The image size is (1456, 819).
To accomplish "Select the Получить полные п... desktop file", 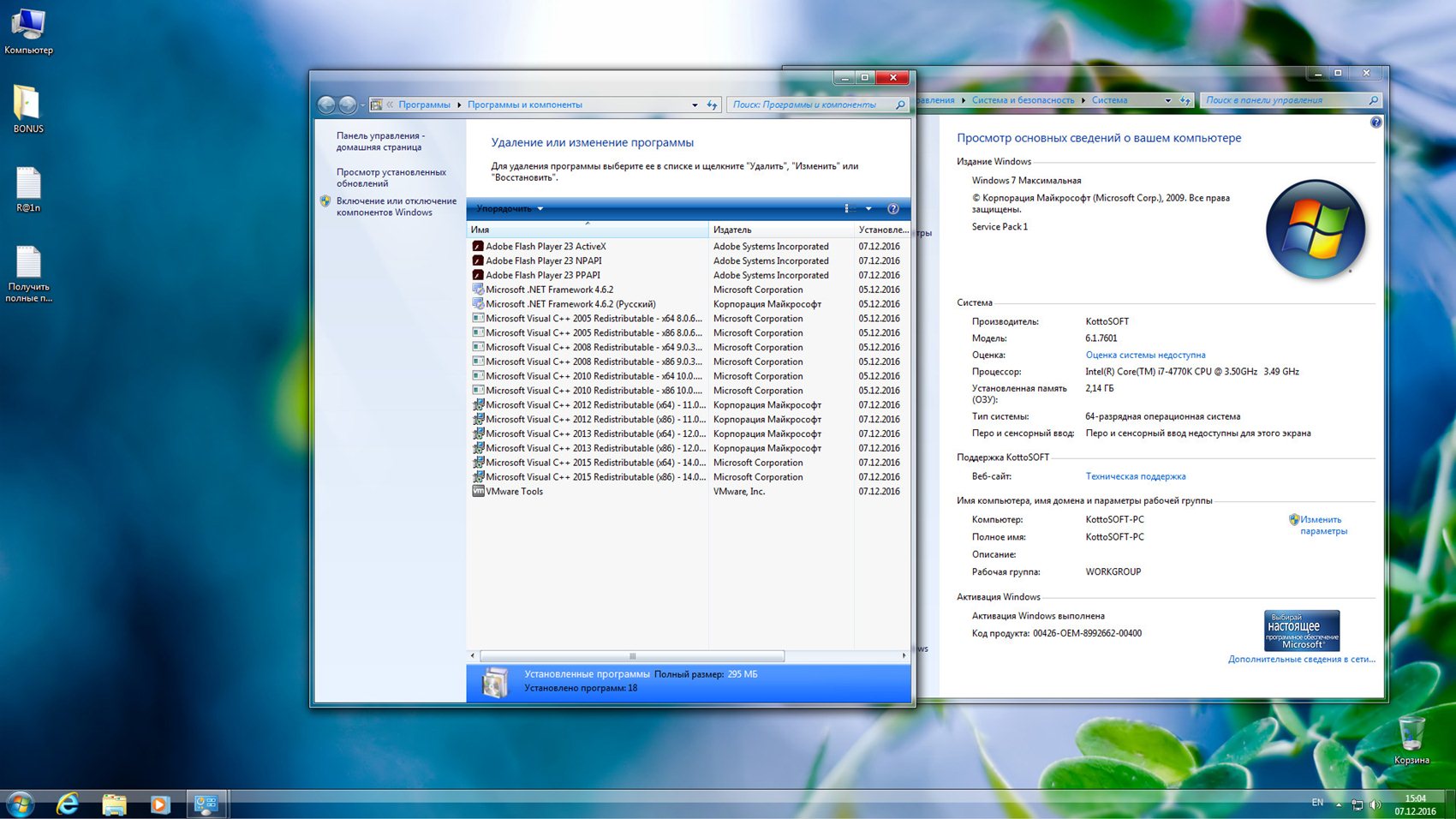I will pyautogui.click(x=28, y=274).
